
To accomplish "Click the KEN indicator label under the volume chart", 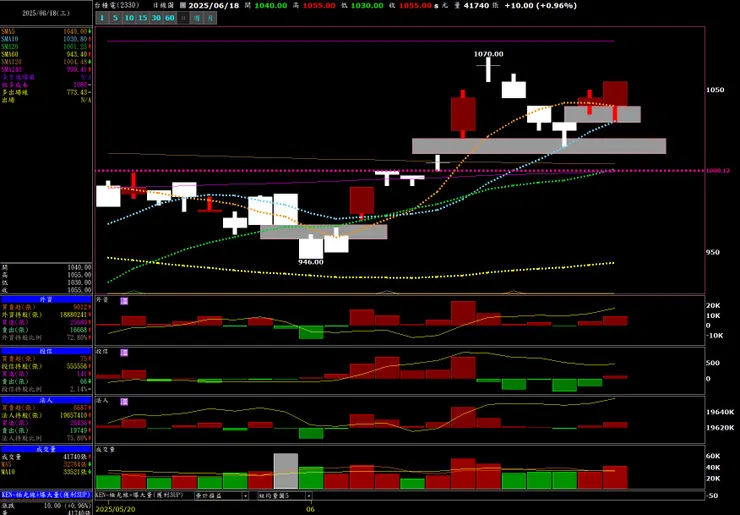I will 139,495.
